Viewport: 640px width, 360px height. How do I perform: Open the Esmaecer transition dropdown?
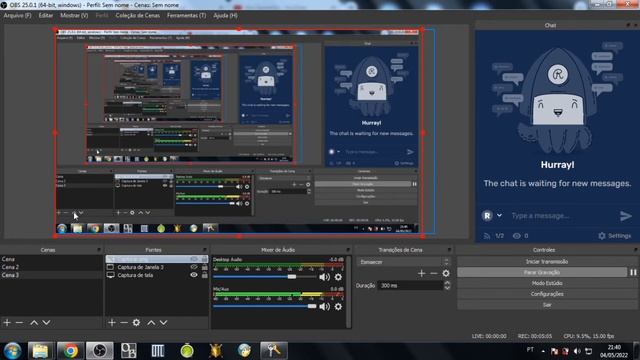click(403, 262)
